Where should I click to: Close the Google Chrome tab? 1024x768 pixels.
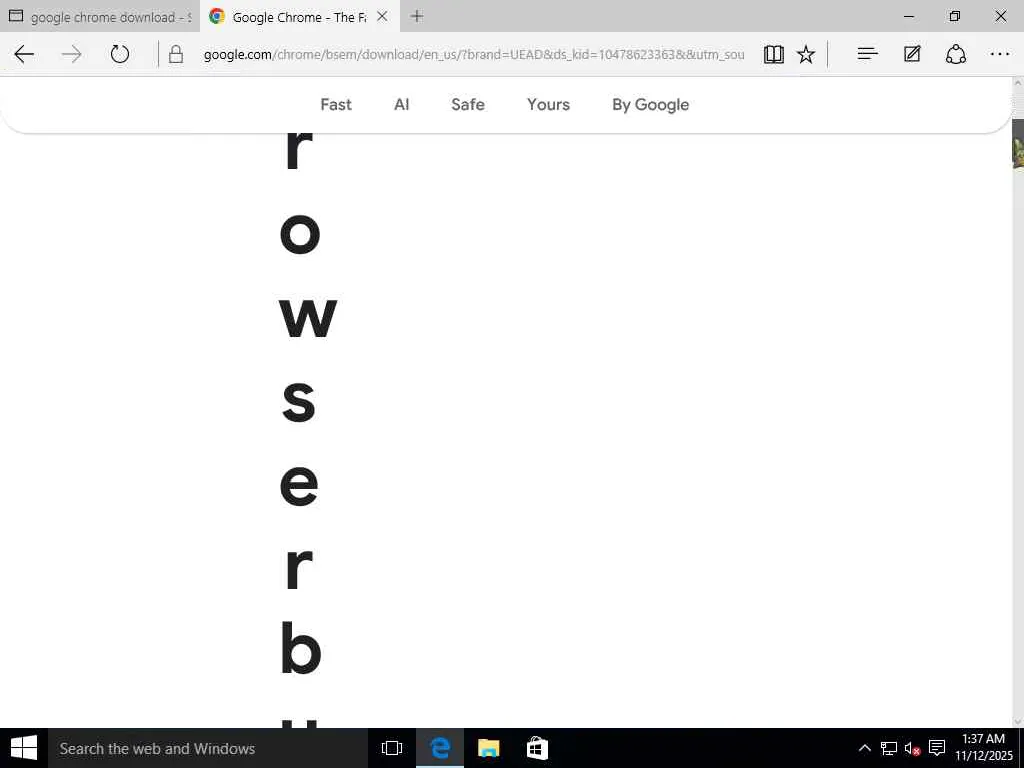tap(383, 16)
